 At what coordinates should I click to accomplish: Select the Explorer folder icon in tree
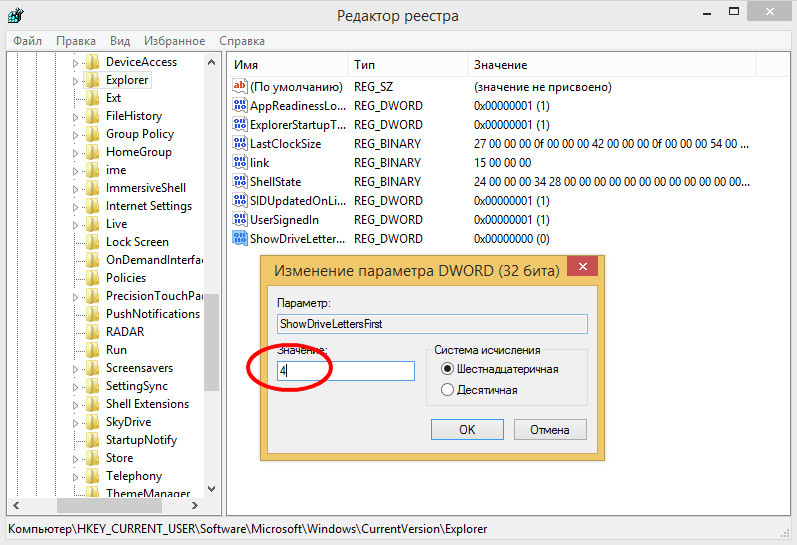click(x=93, y=80)
